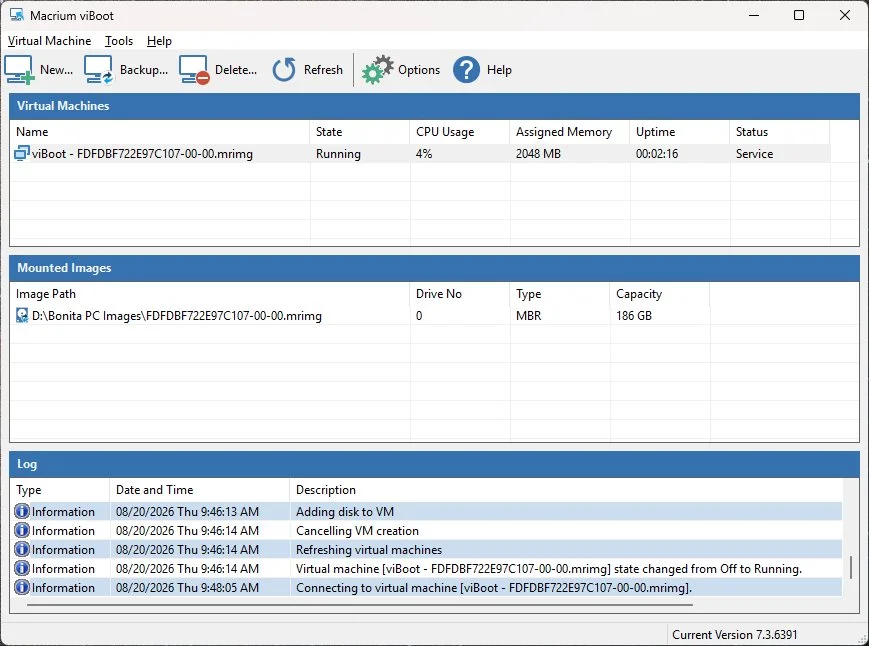
Task: Click the Delete virtual machine icon
Action: click(194, 70)
